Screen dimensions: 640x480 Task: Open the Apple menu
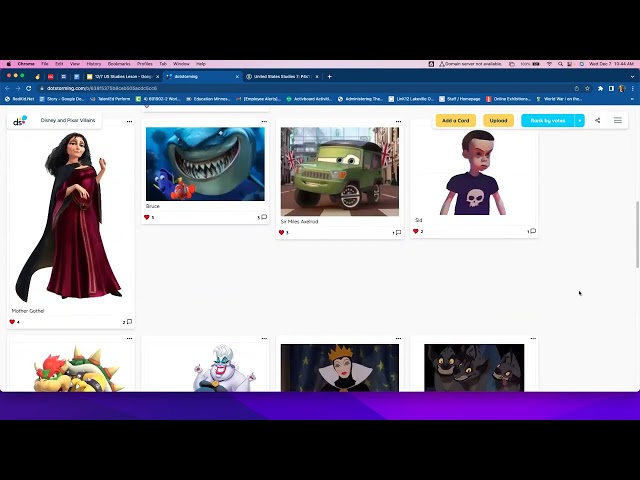click(x=9, y=64)
